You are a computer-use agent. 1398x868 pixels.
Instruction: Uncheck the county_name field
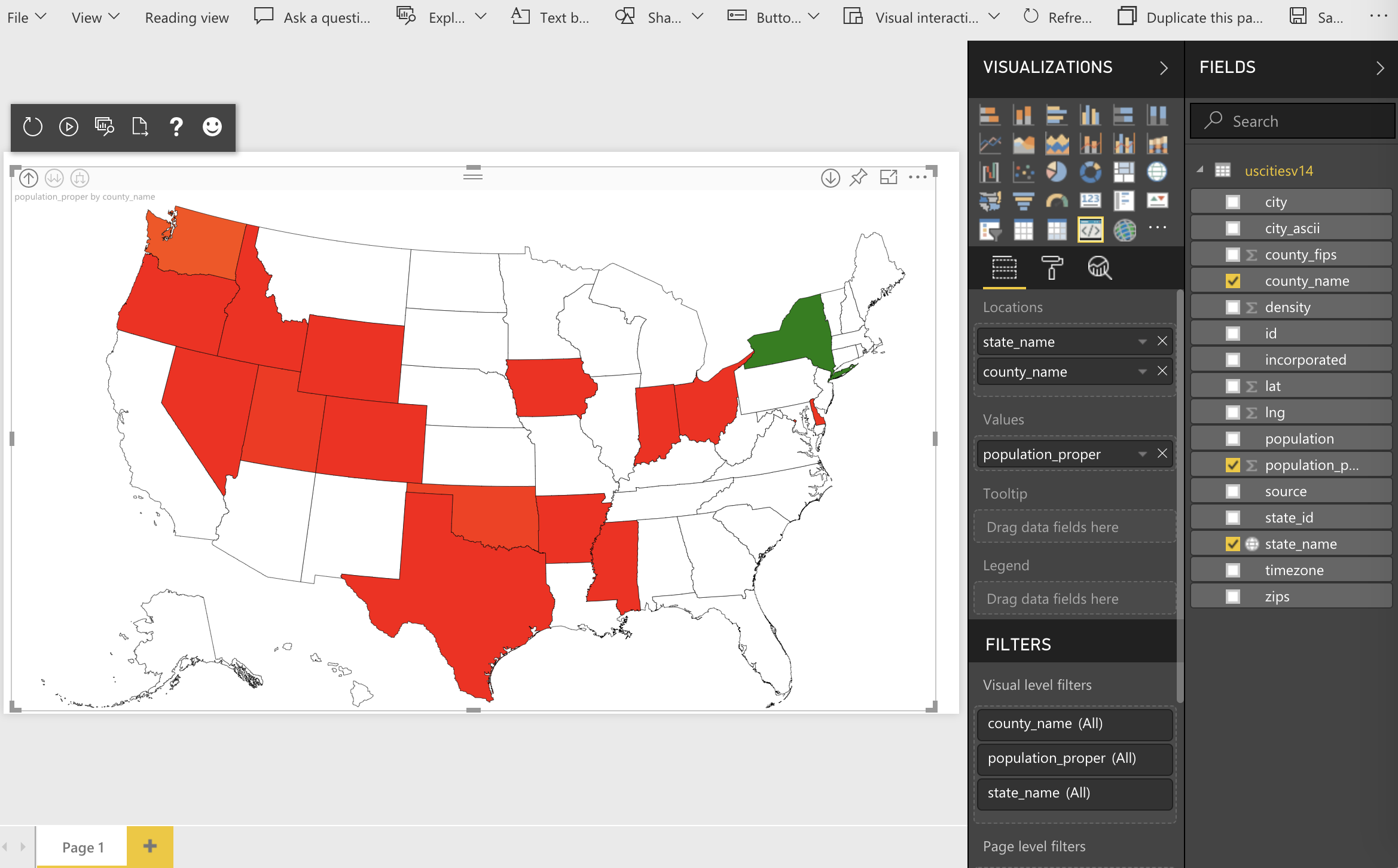click(1232, 280)
